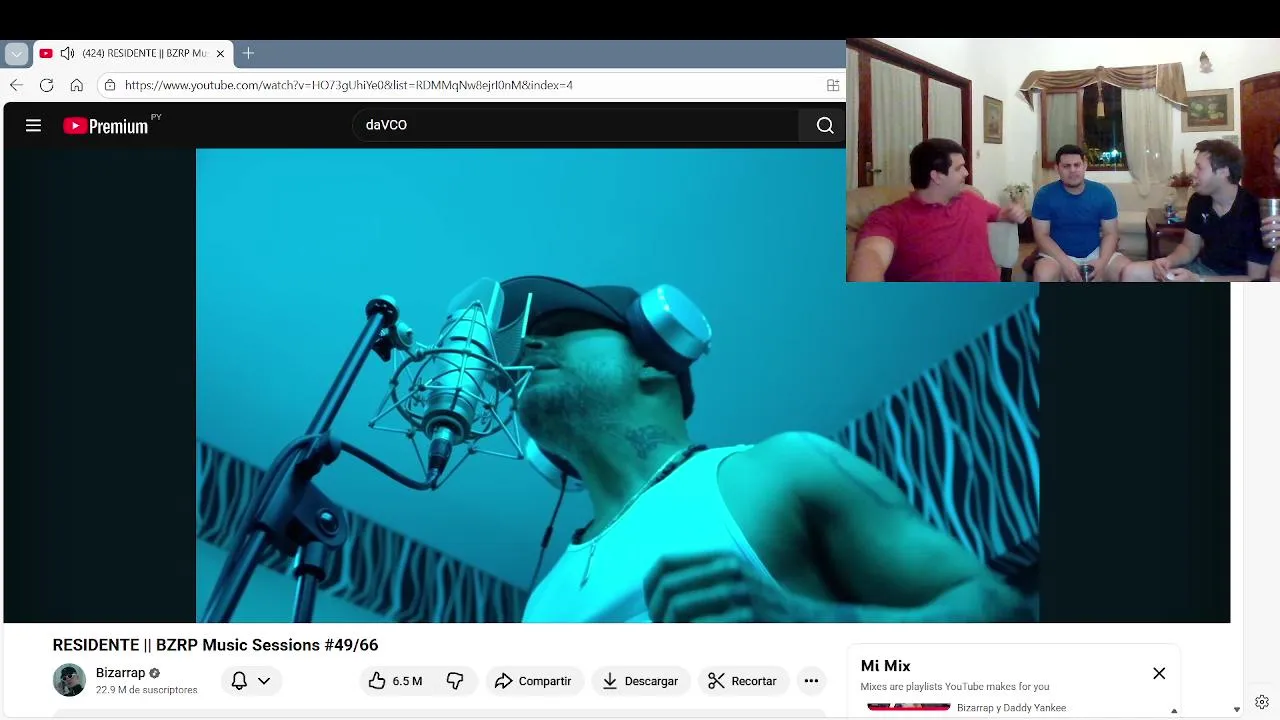Mute the tab using speaker icon
The width and height of the screenshot is (1280, 720).
click(x=67, y=53)
